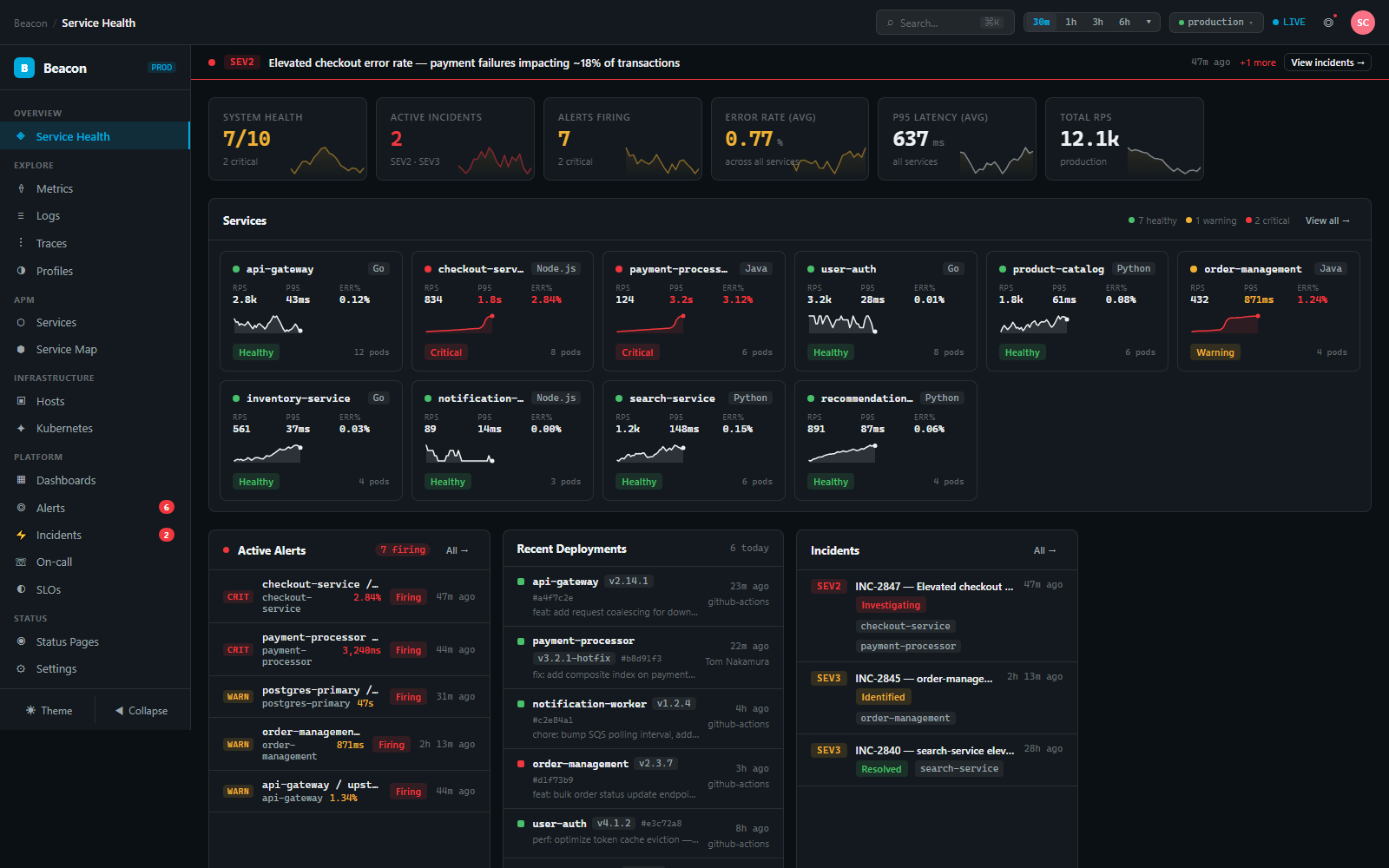Click the PROD badge beside Beacon
Image resolution: width=1389 pixels, height=868 pixels.
pyautogui.click(x=161, y=68)
